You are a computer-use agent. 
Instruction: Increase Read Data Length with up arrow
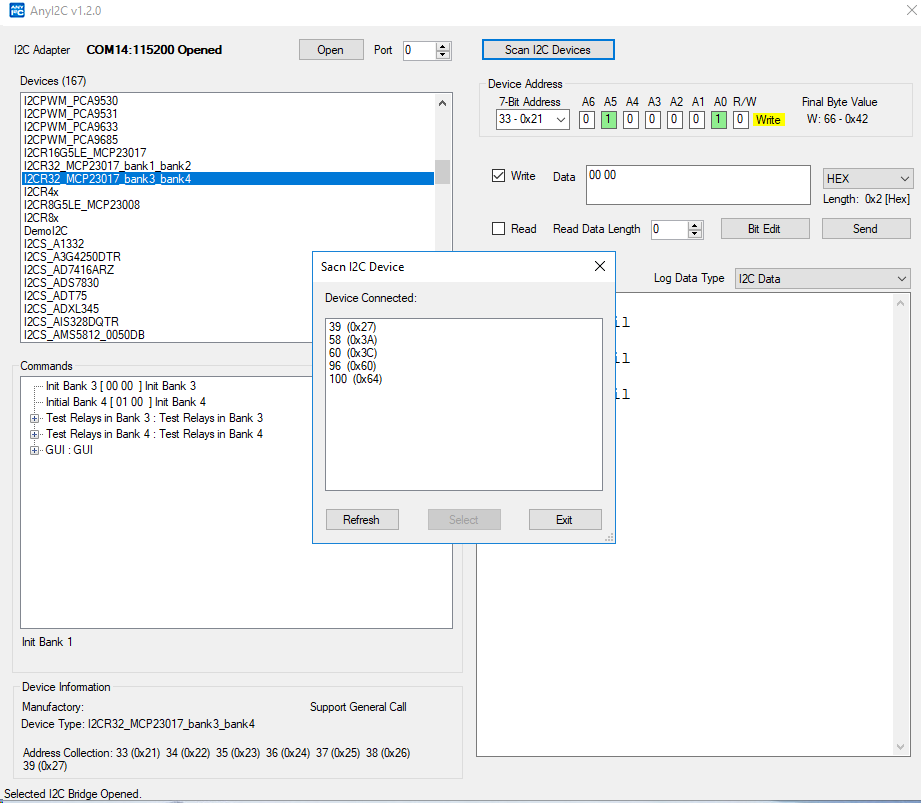[x=695, y=225]
